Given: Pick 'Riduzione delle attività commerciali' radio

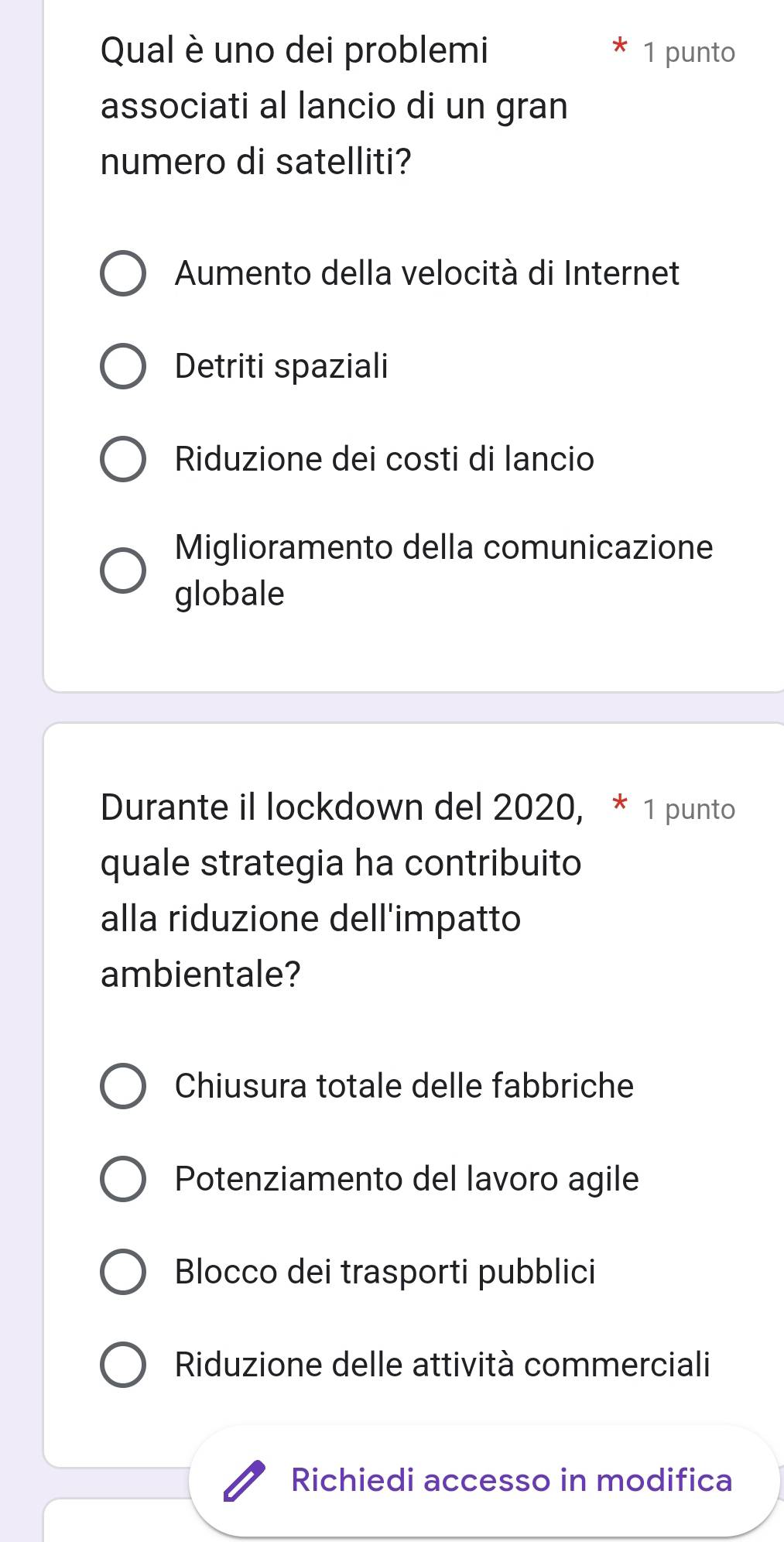Looking at the screenshot, I should pos(123,1365).
